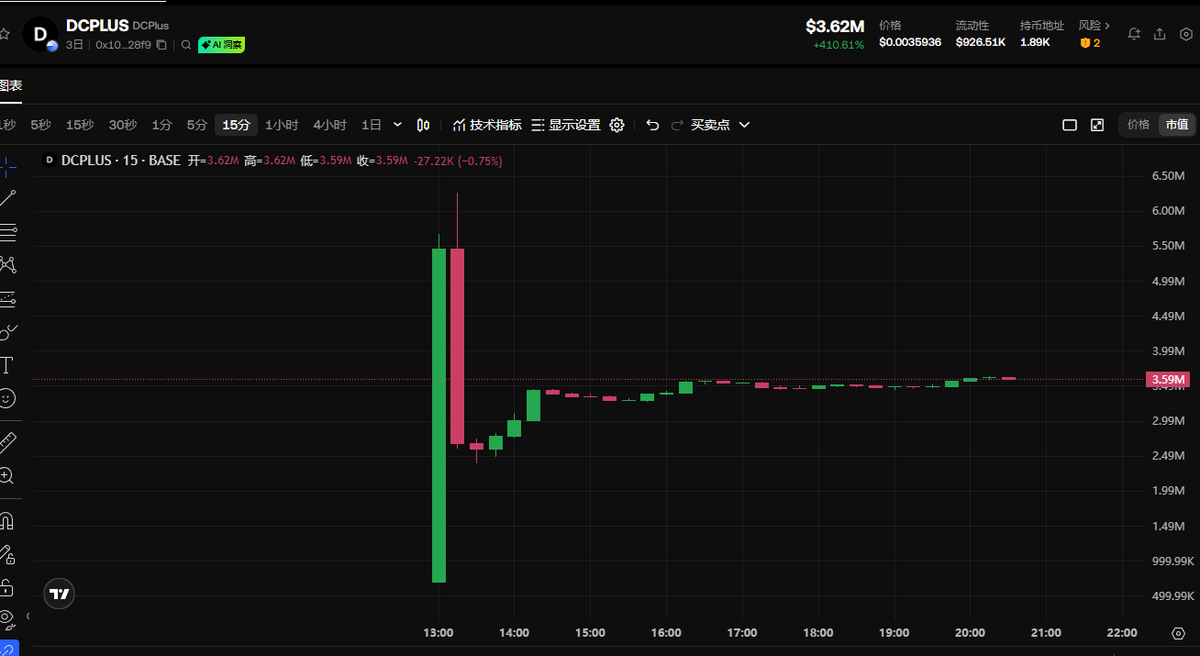Open 技术指标 technical indicators
1200x656 pixels.
(487, 125)
